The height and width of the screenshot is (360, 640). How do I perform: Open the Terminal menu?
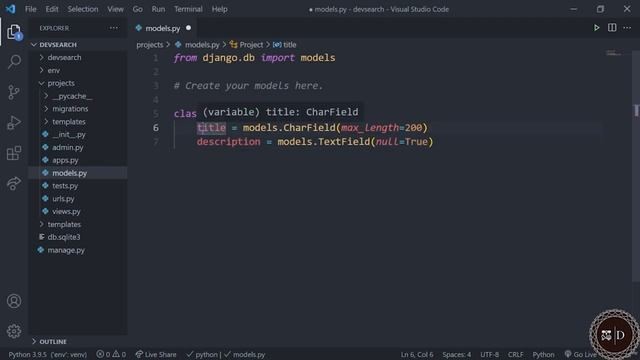click(188, 9)
